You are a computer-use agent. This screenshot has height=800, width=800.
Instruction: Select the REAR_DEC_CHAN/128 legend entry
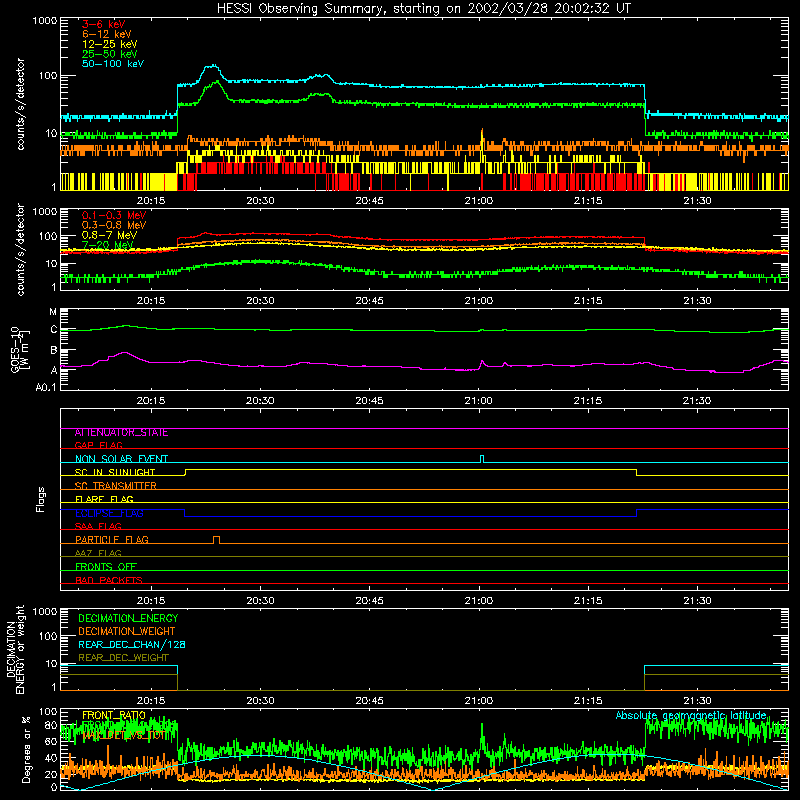click(x=132, y=644)
